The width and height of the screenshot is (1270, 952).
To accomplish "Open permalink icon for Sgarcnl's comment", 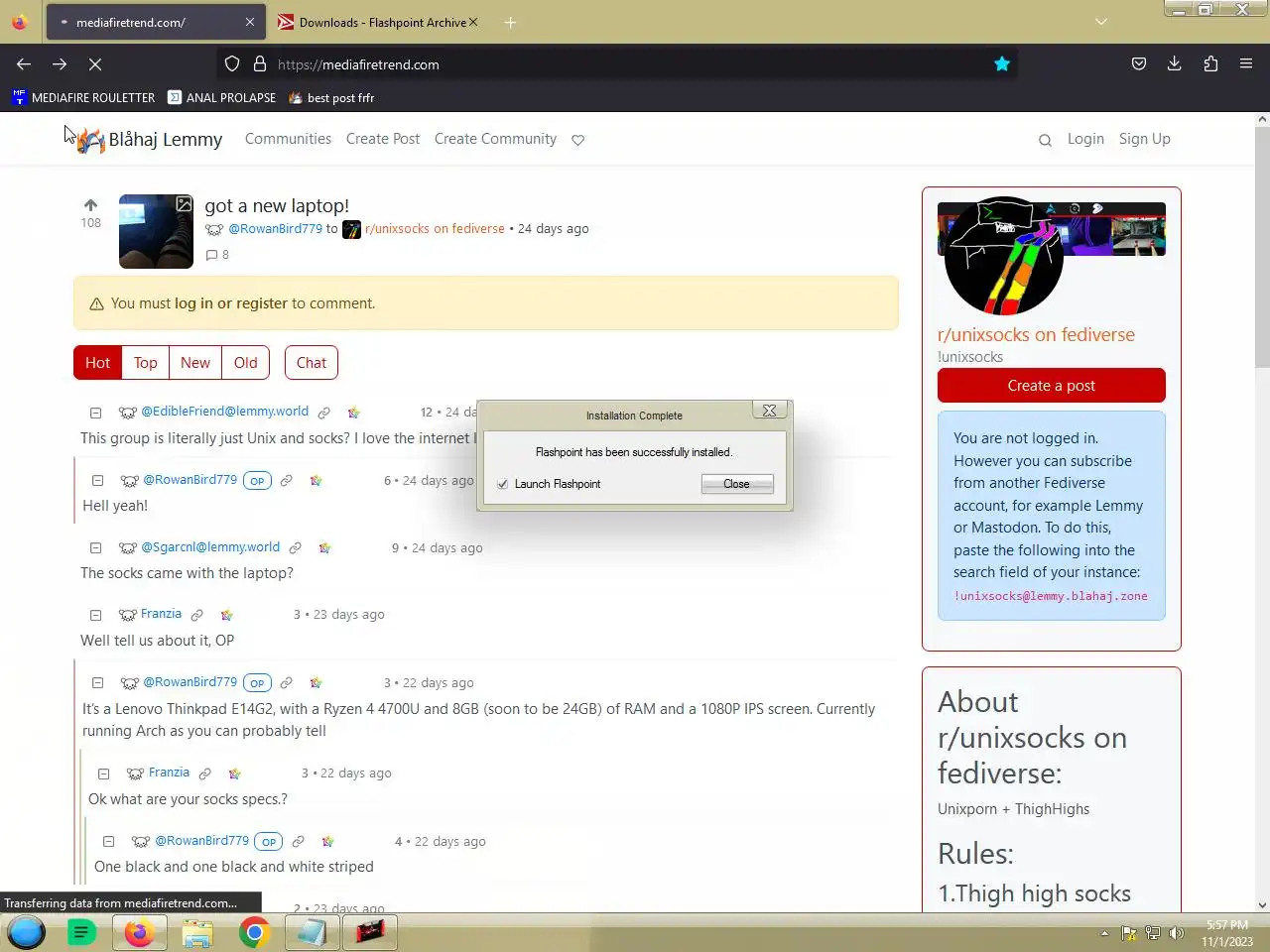I will pos(296,547).
